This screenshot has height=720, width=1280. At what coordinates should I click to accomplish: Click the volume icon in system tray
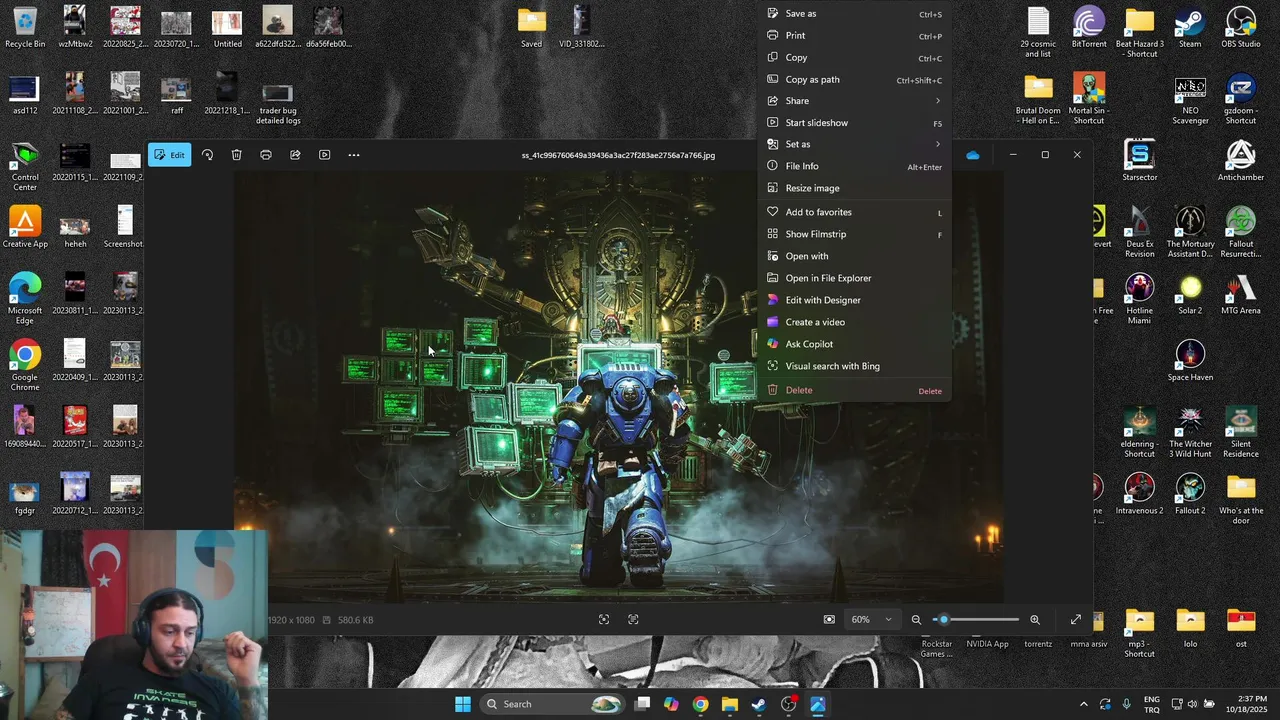point(1193,704)
